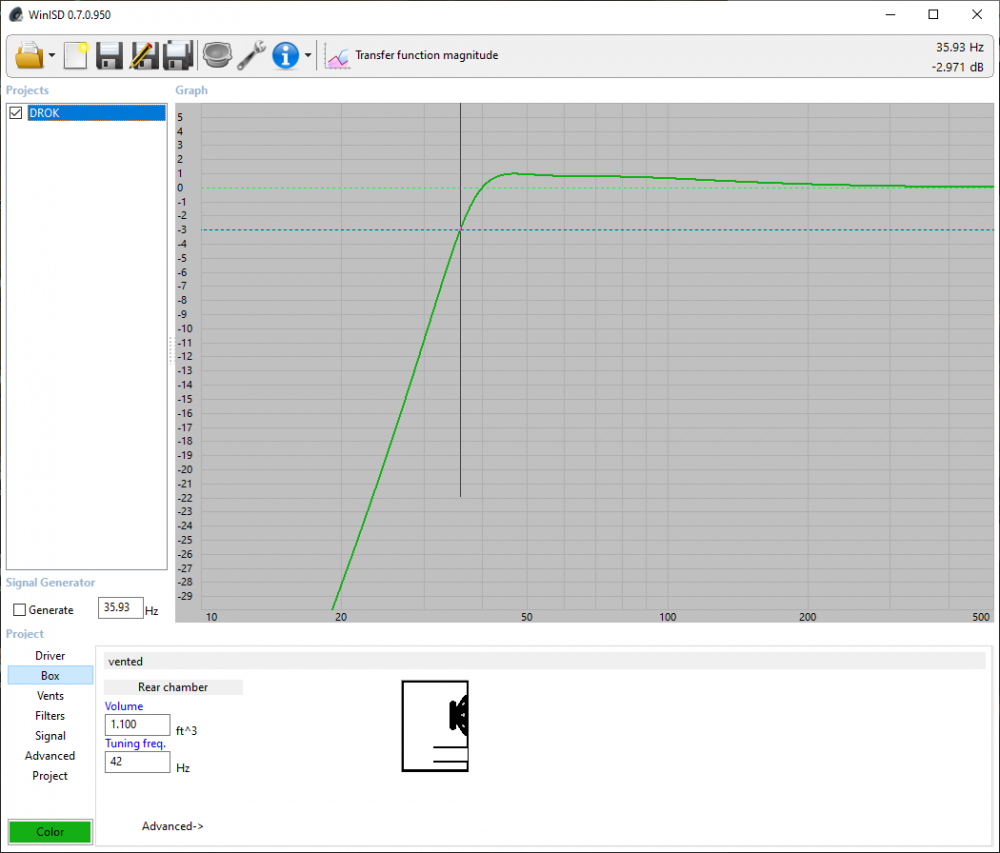Click the Save All double disk icon
The width and height of the screenshot is (1000, 853).
pos(178,55)
